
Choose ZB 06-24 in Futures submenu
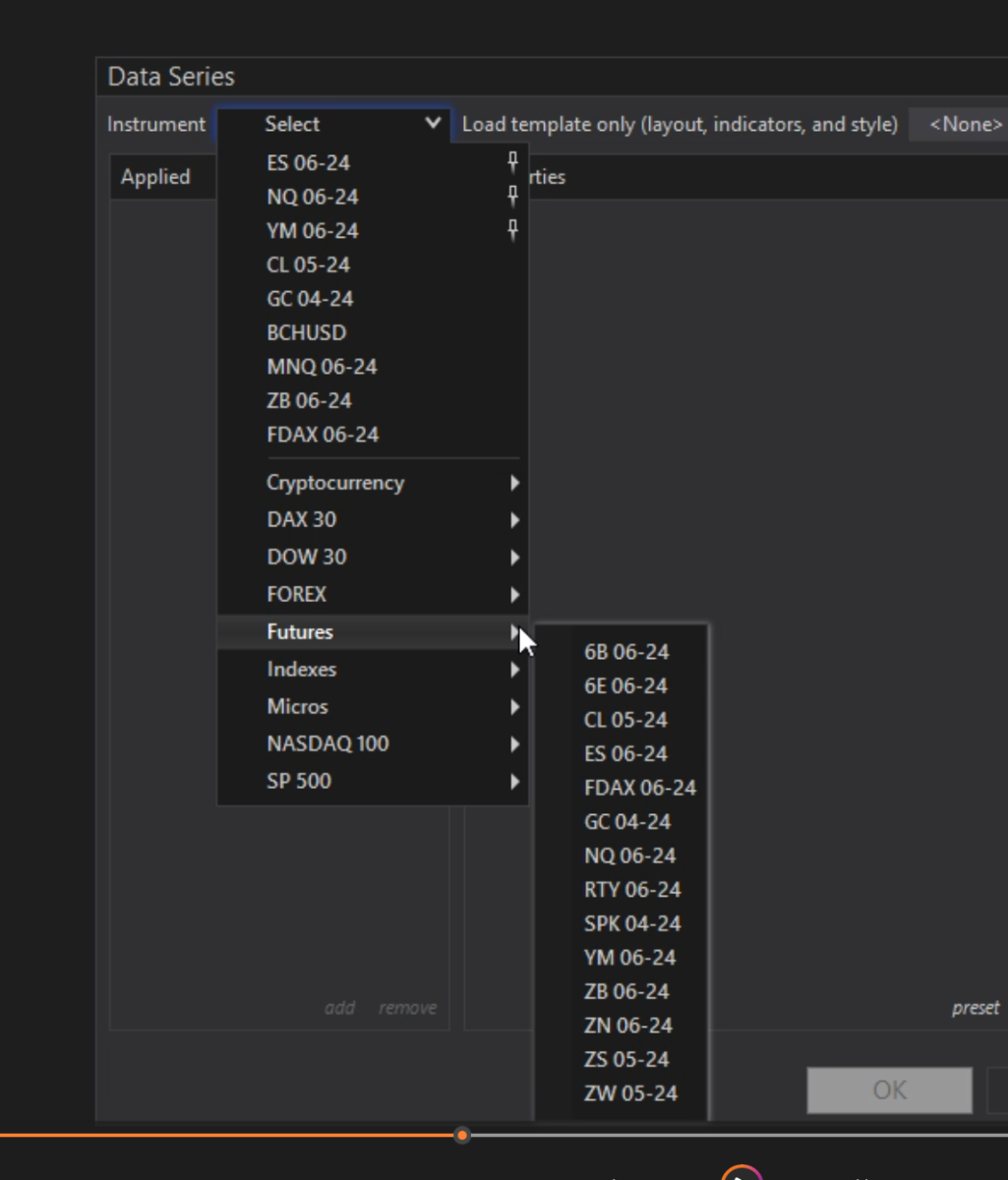coord(622,991)
